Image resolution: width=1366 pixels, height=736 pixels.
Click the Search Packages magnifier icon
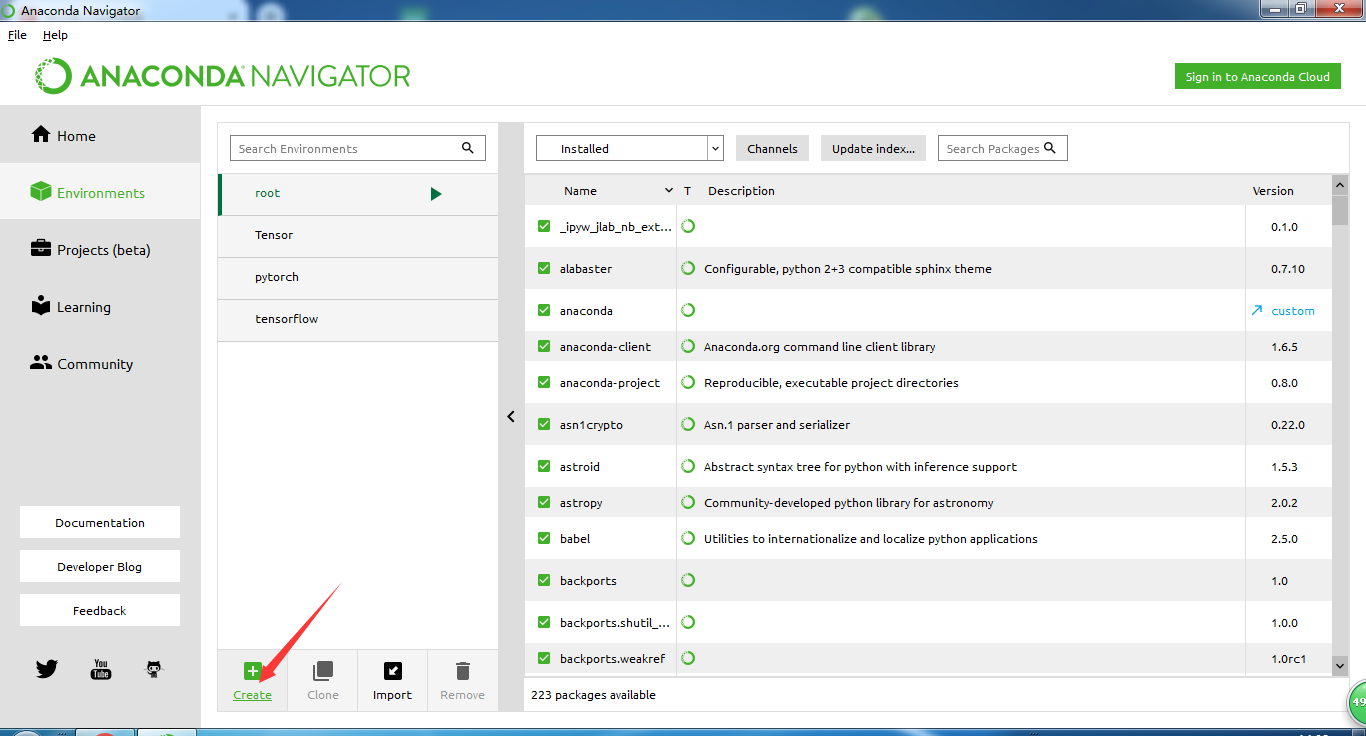coord(1050,148)
